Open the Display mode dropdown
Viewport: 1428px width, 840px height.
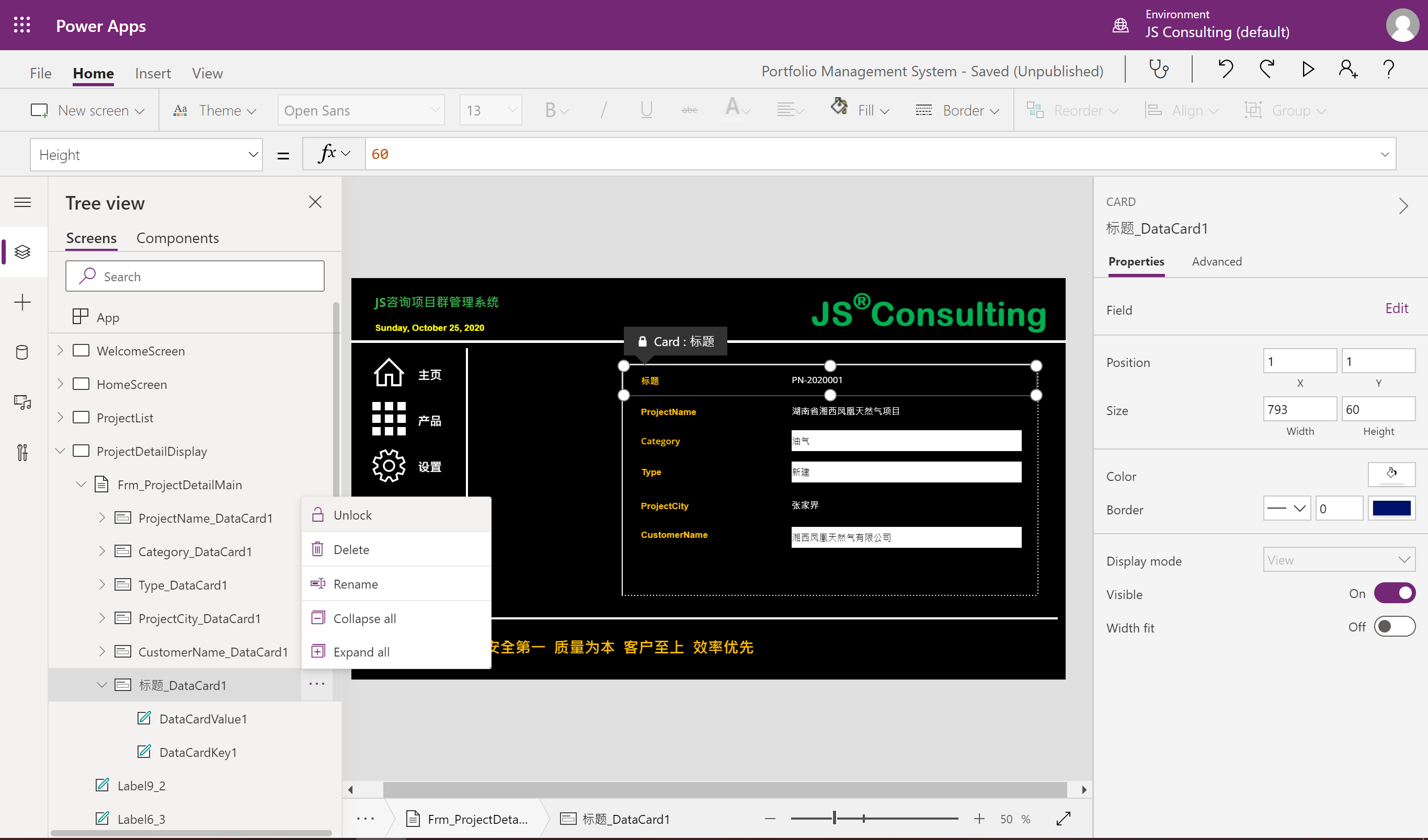pos(1339,560)
